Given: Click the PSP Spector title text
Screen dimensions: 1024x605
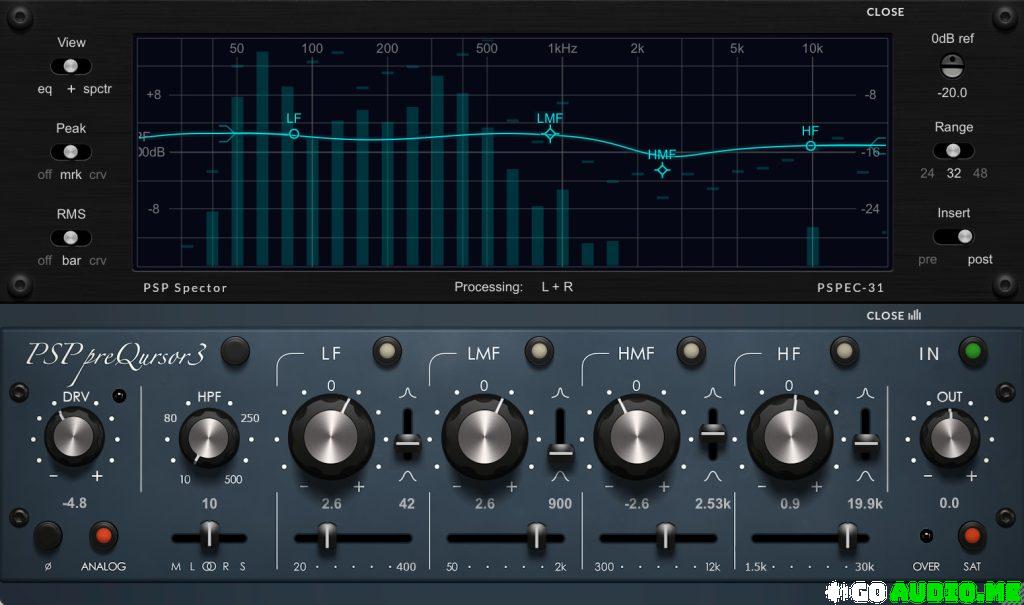Looking at the screenshot, I should [x=185, y=287].
